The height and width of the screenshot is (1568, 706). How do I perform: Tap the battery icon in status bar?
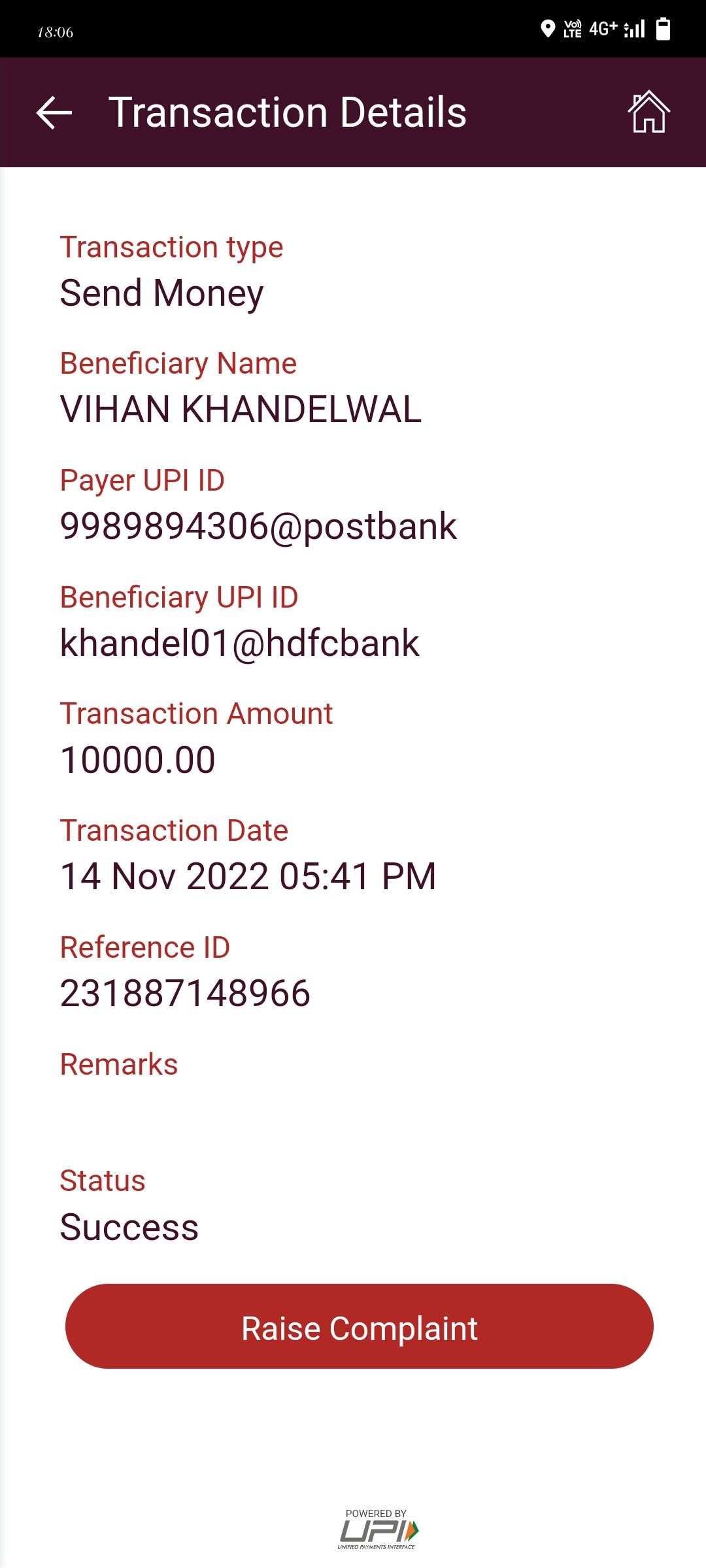[x=663, y=29]
